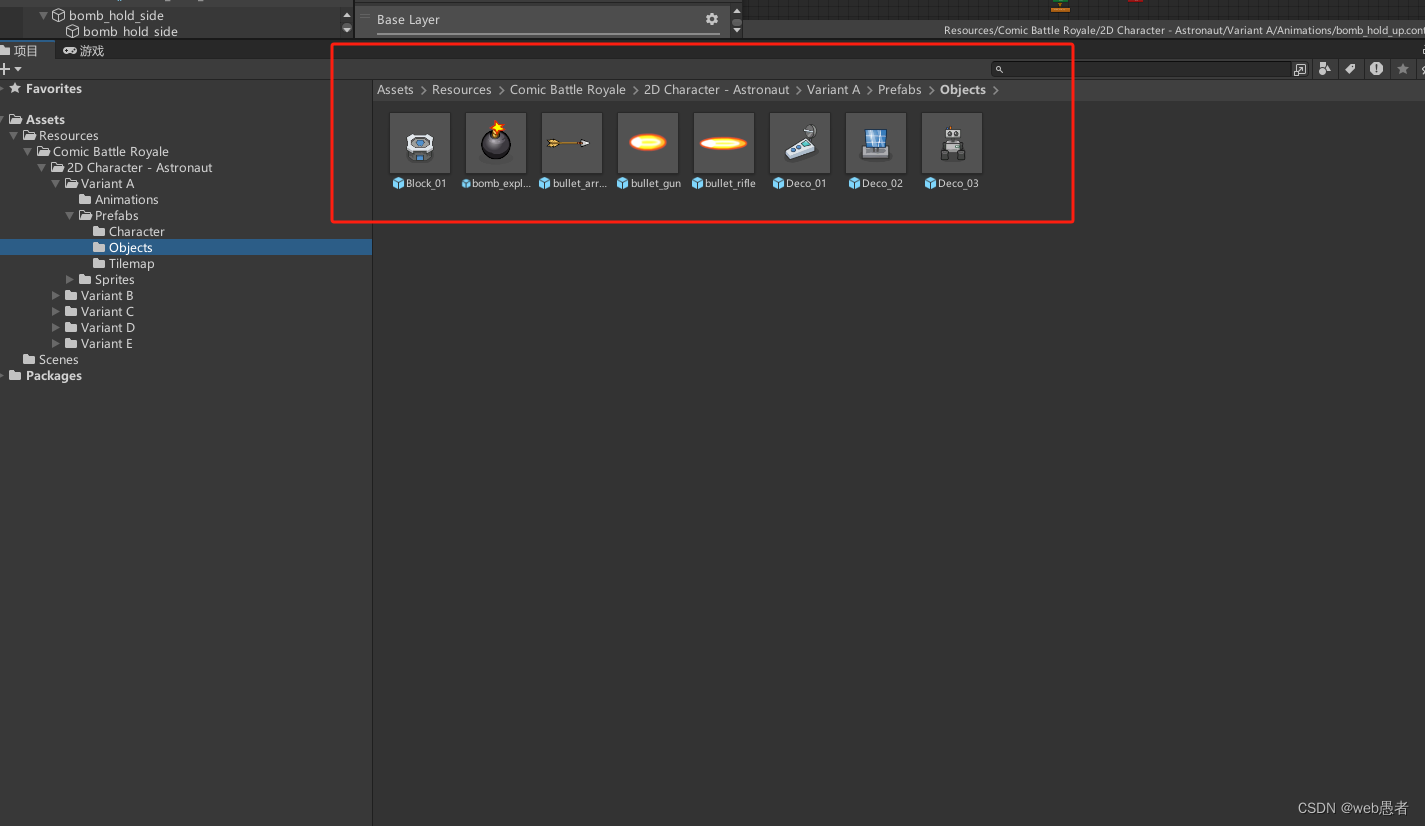This screenshot has height=826, width=1425.
Task: Toggle the open-in-new-window icon
Action: (1299, 68)
